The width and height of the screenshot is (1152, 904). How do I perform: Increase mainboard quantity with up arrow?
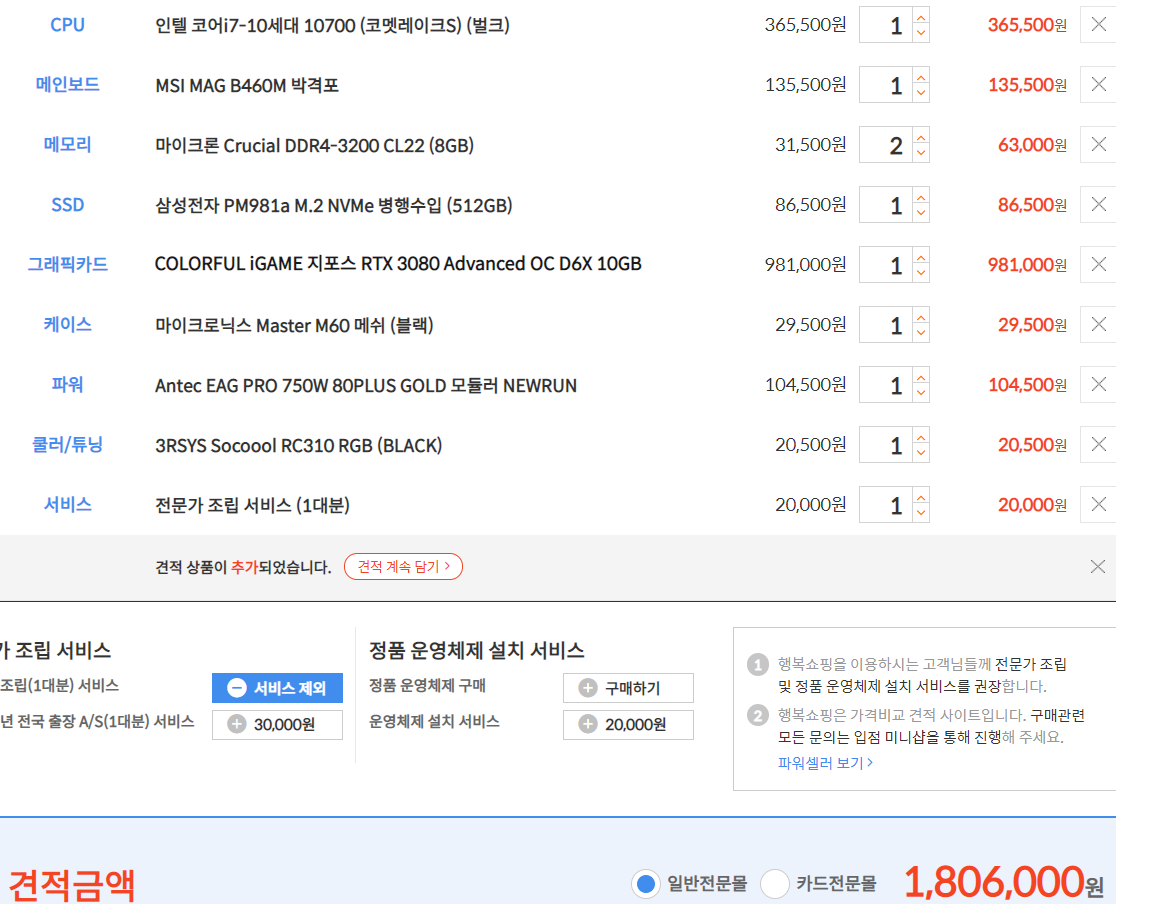921,76
